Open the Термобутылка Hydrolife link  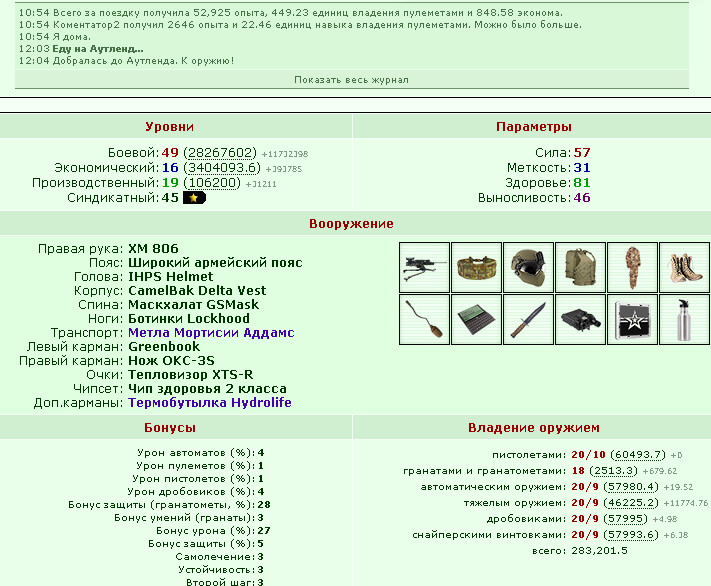coord(210,403)
